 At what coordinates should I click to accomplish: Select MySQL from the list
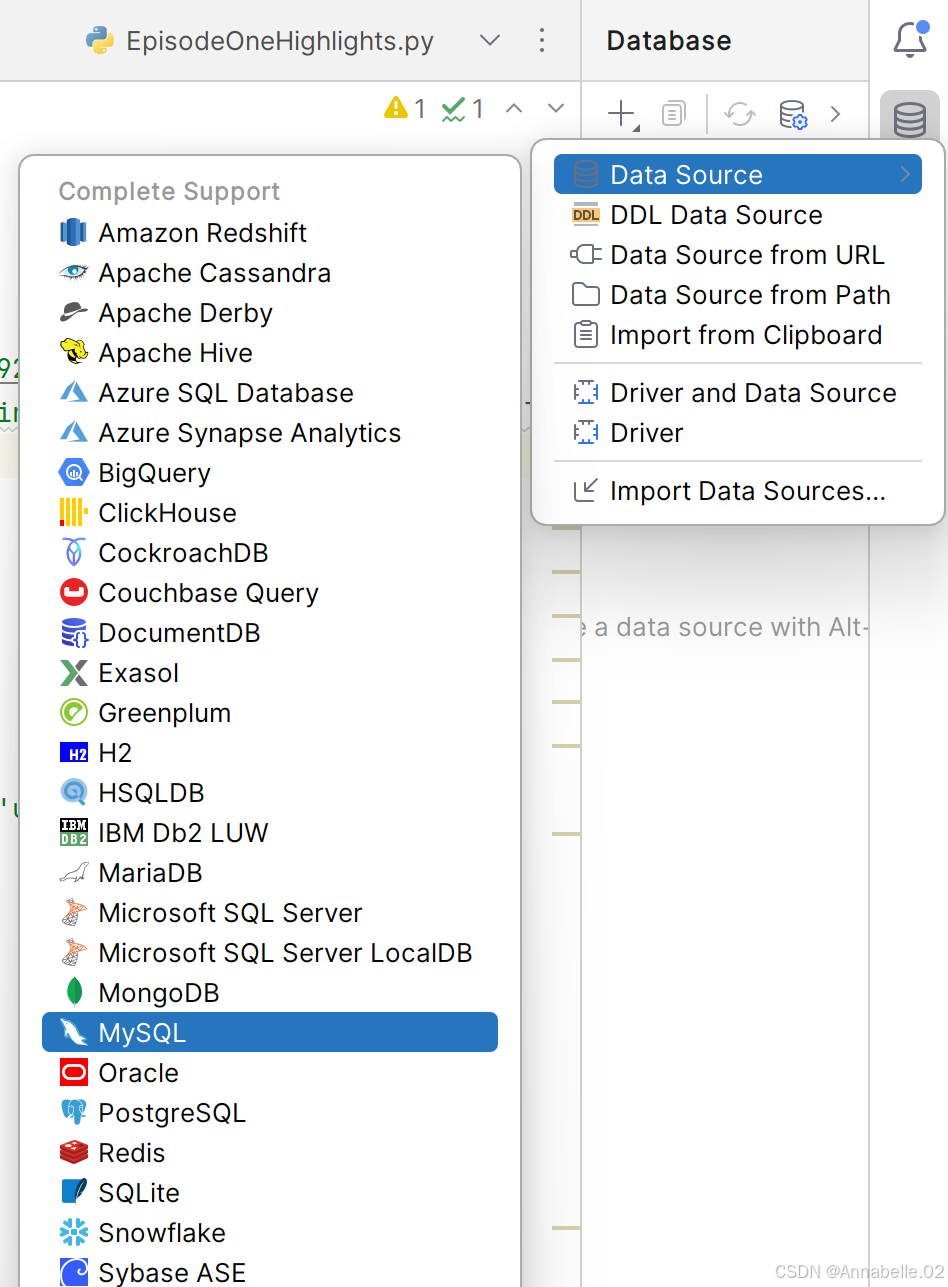[x=270, y=1033]
